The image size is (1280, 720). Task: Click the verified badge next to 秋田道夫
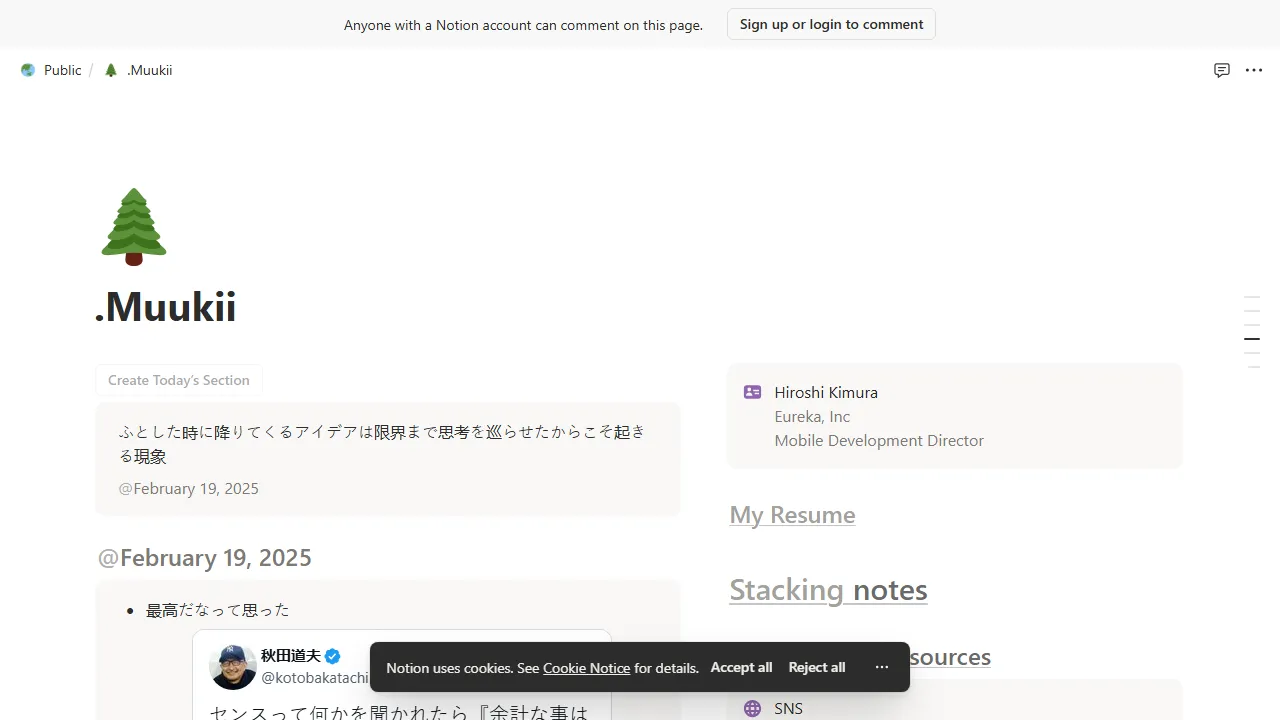[332, 655]
